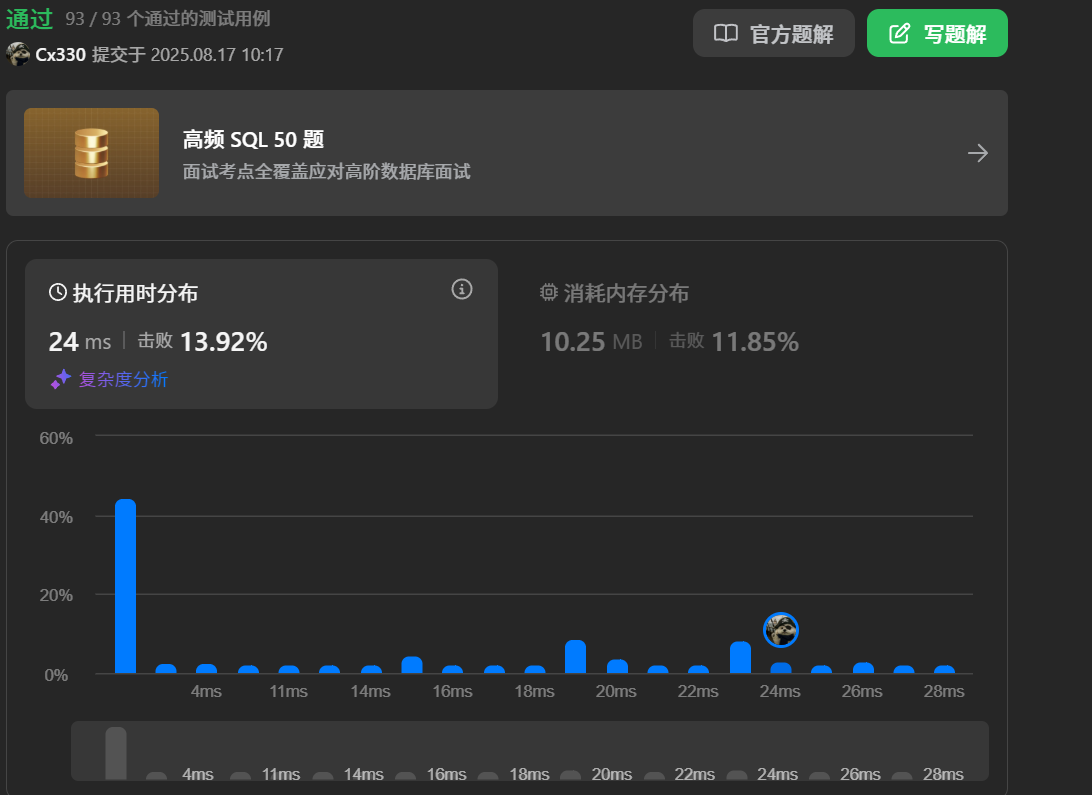Screen dimensions: 1092x795
Task: Select the 执行用时分布 runtime panel
Action: tap(261, 333)
